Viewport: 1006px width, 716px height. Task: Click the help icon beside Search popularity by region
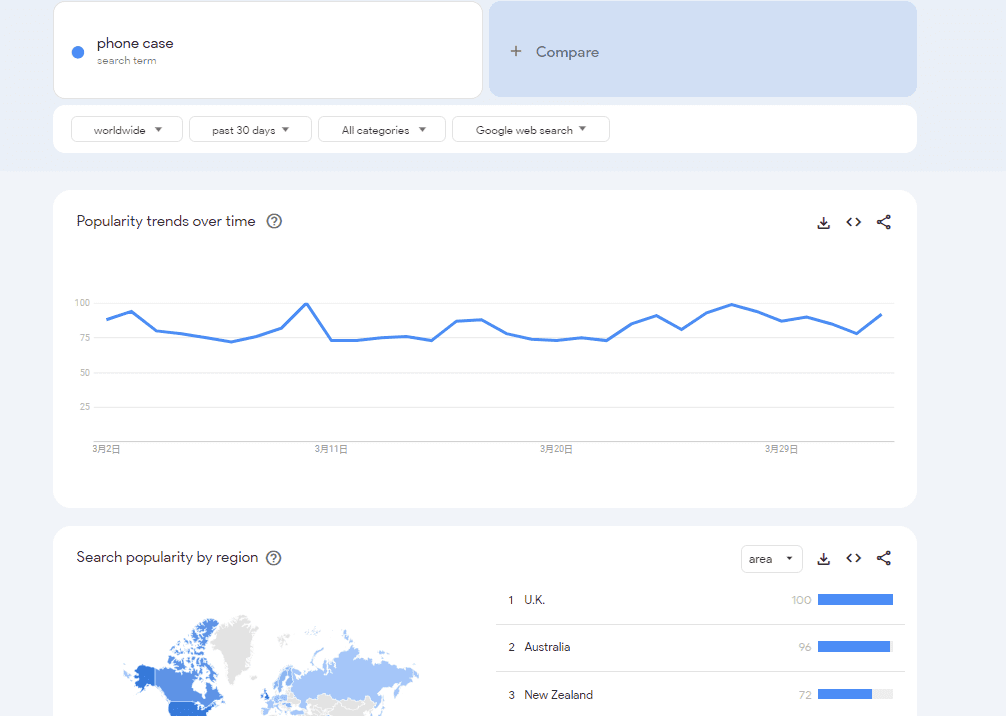[x=273, y=558]
